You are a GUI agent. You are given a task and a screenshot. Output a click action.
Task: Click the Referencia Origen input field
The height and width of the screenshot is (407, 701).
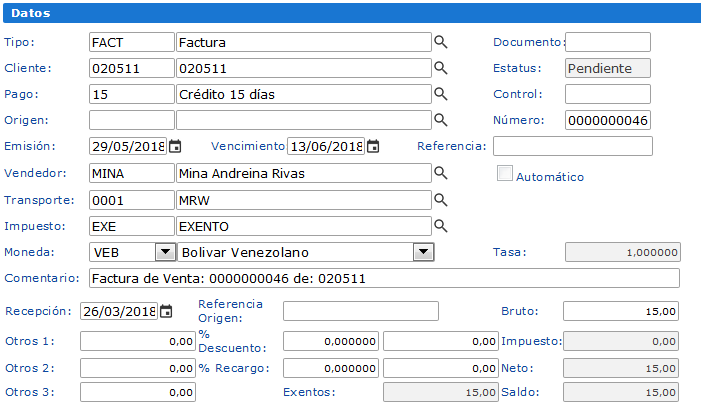(361, 311)
